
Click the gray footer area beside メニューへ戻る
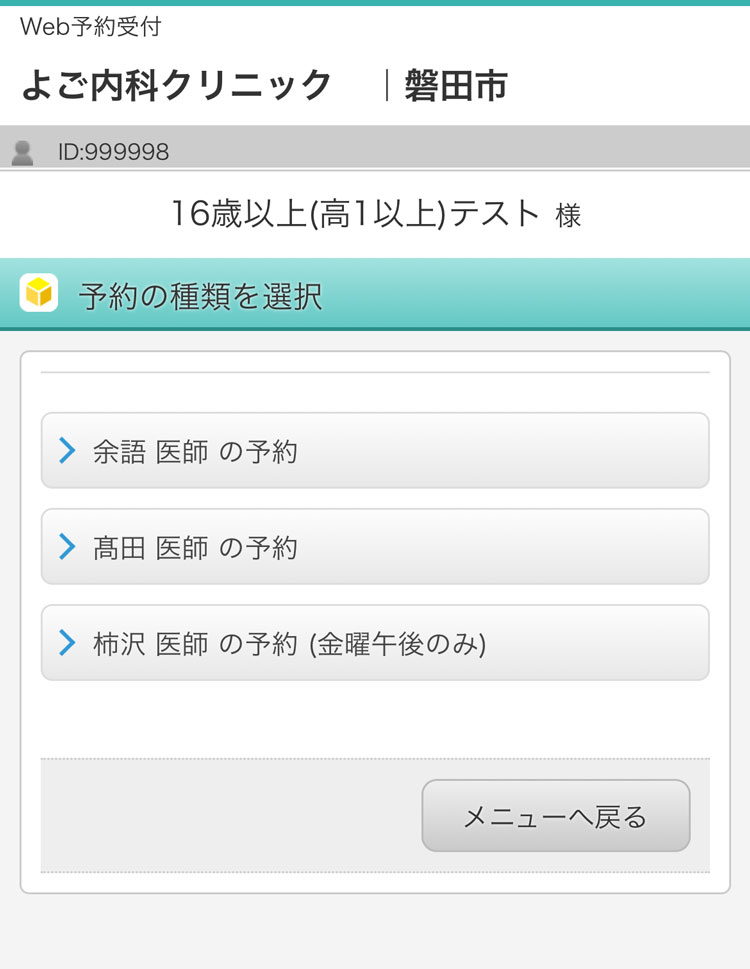pos(220,815)
